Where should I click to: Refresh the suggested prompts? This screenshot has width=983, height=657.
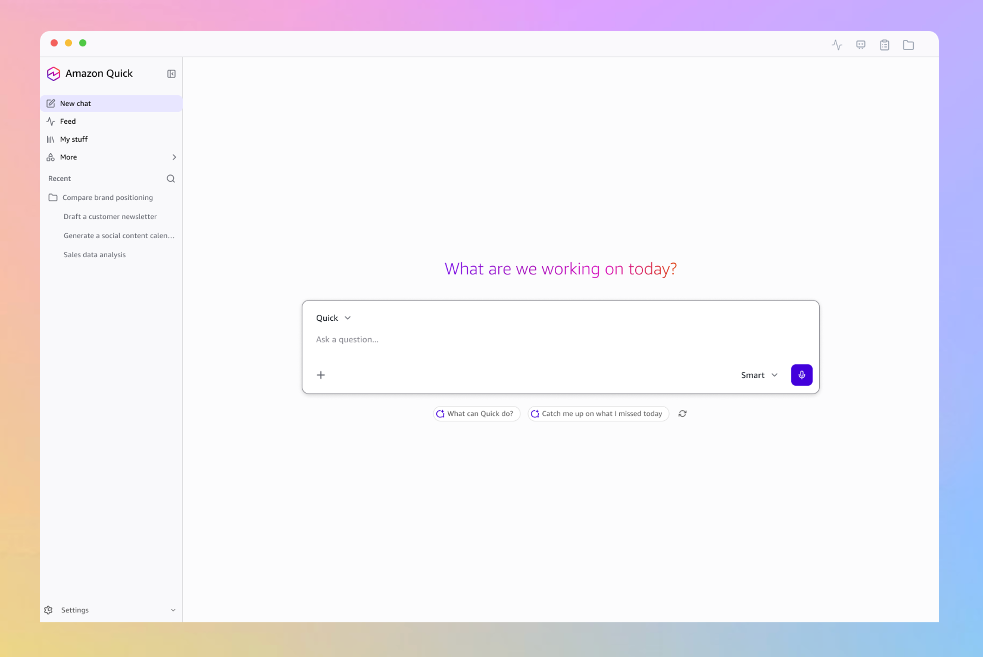[x=683, y=414]
